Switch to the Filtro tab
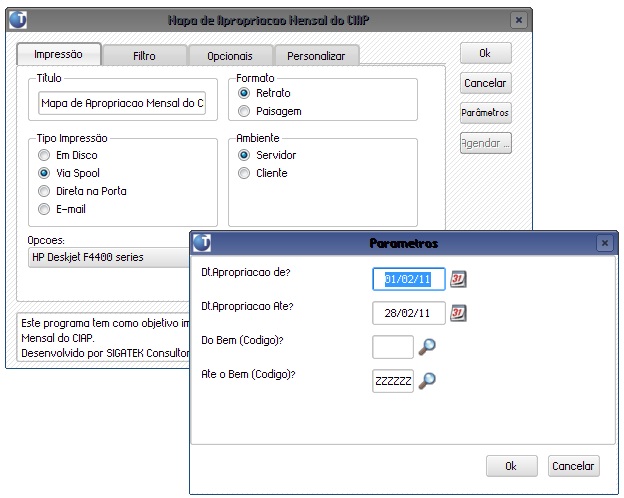This screenshot has width=624, height=498. (x=144, y=56)
